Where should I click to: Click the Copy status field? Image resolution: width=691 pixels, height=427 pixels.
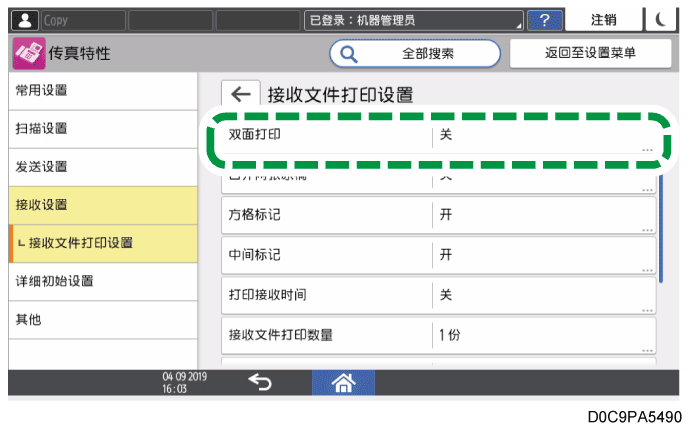coord(83,20)
